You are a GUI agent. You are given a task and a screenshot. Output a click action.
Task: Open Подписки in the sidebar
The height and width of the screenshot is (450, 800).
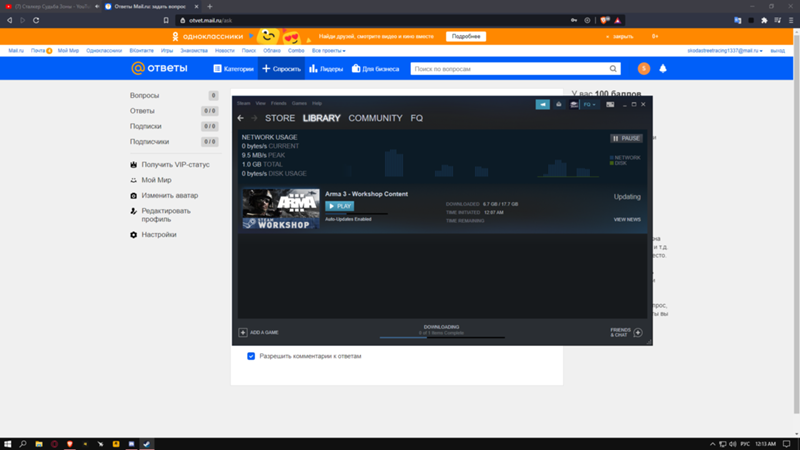pos(145,126)
